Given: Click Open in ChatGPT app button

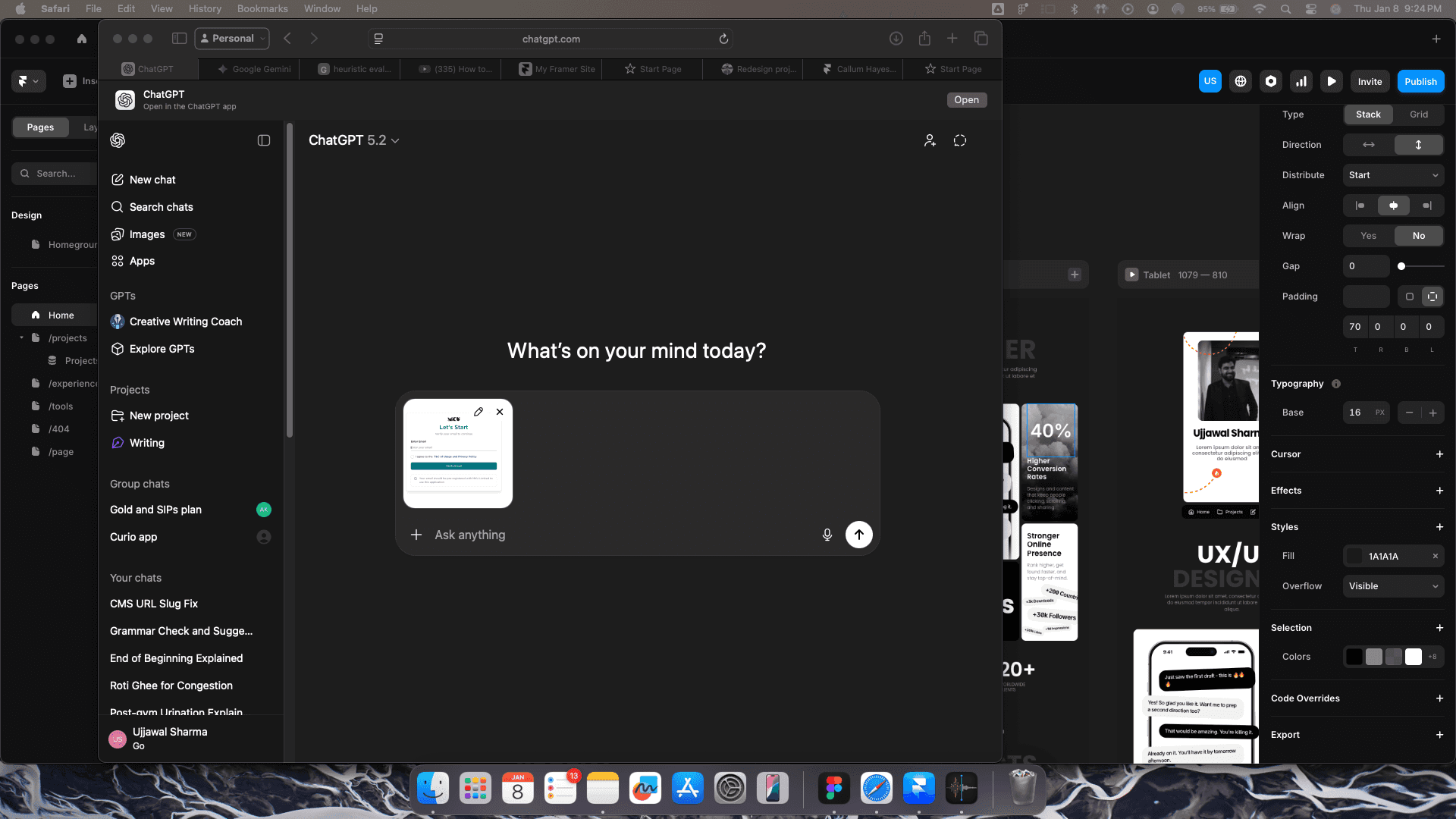Looking at the screenshot, I should pyautogui.click(x=966, y=100).
